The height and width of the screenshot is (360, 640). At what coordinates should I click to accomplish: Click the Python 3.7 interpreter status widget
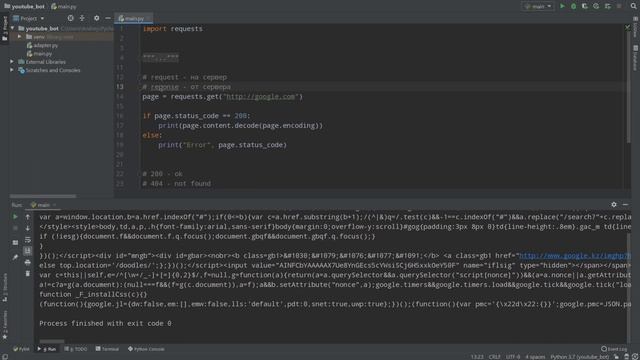(x=580, y=357)
